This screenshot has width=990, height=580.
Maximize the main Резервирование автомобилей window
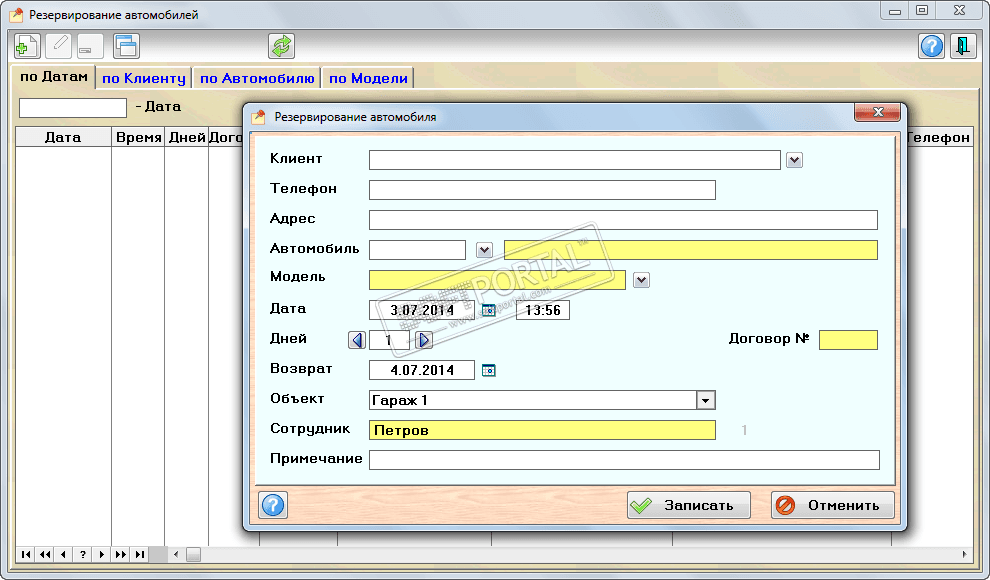point(922,11)
